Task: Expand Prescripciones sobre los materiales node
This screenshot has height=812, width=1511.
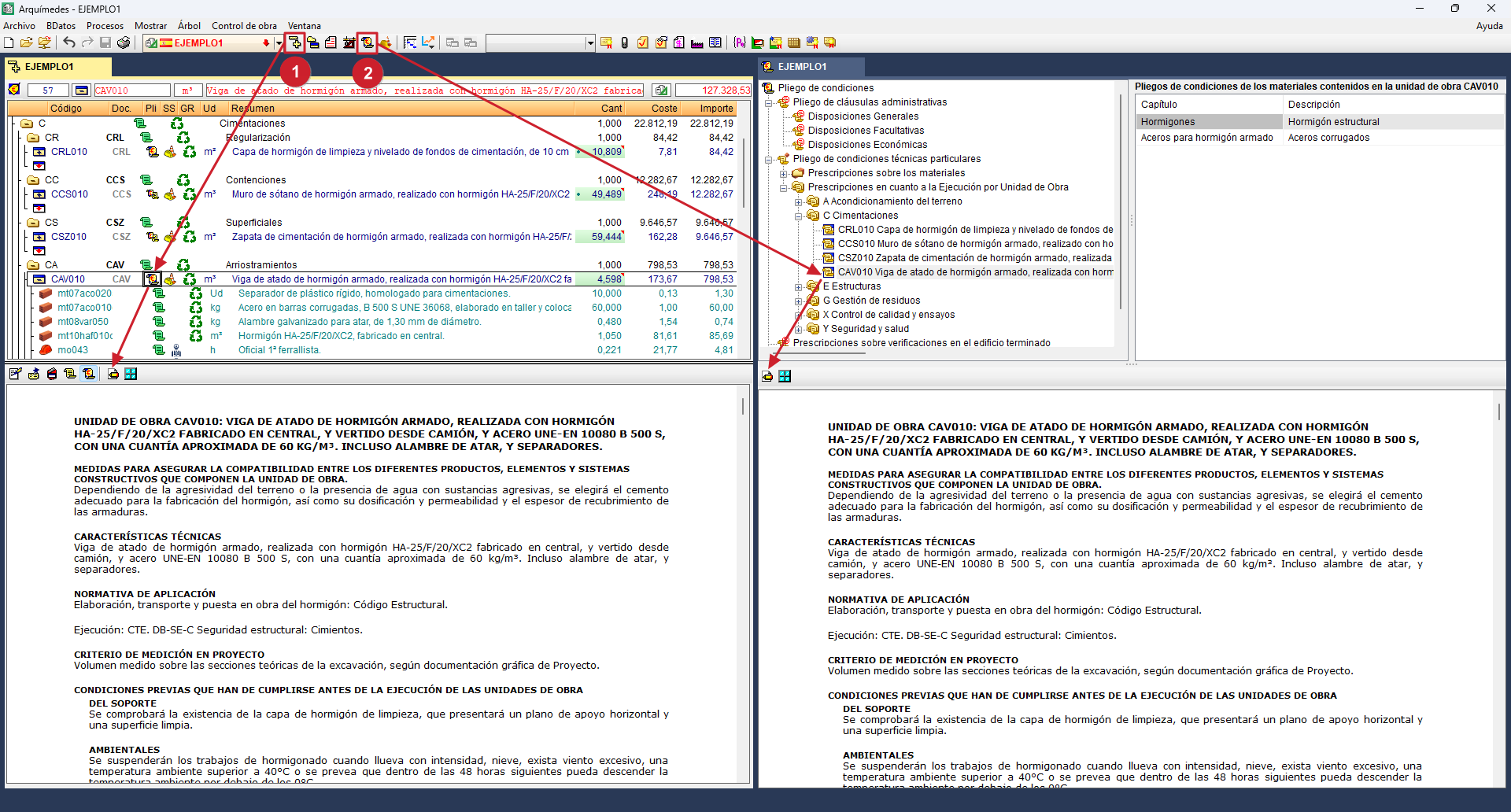Action: tap(784, 173)
